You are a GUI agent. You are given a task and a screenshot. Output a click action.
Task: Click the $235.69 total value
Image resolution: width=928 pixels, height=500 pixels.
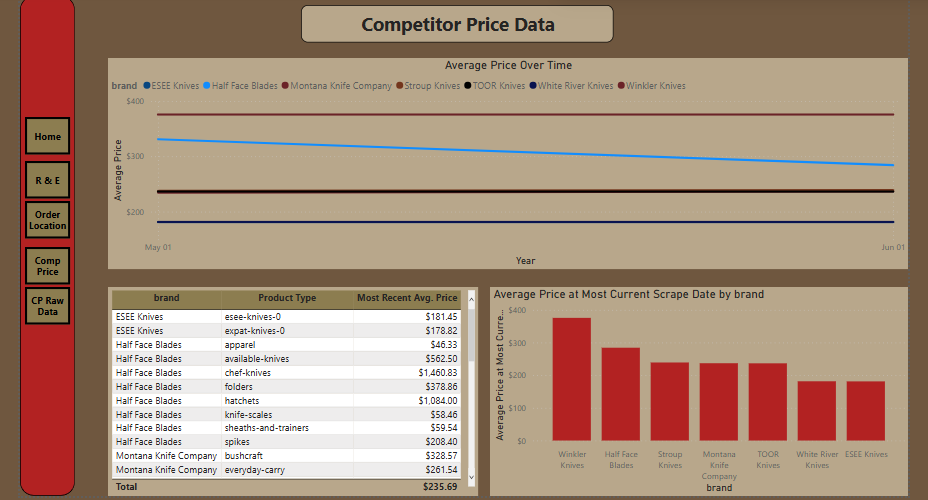coord(440,486)
